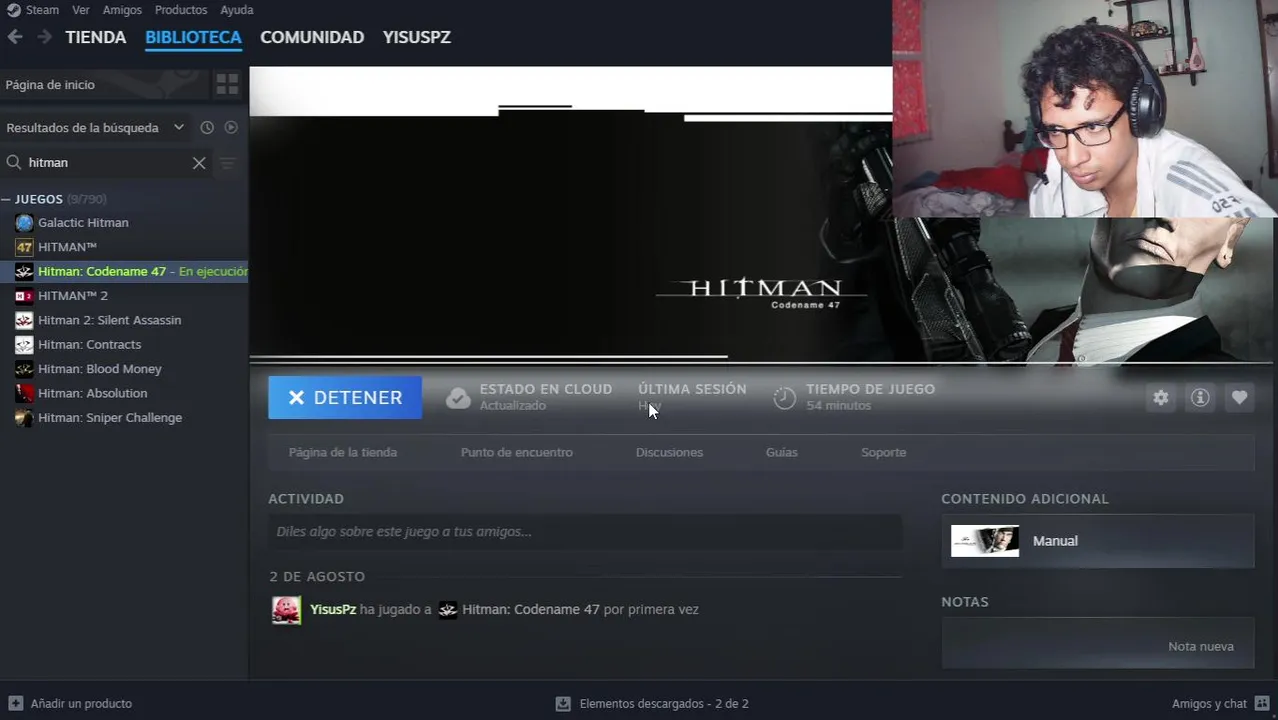Click the DETENER button

[x=345, y=397]
